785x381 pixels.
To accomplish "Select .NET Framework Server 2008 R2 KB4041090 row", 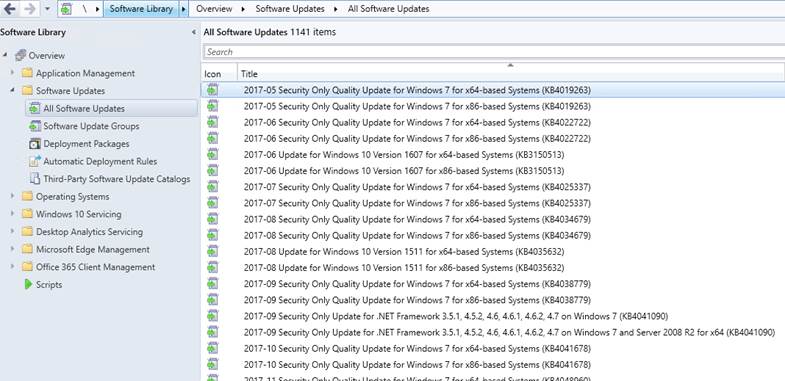I will (x=493, y=332).
